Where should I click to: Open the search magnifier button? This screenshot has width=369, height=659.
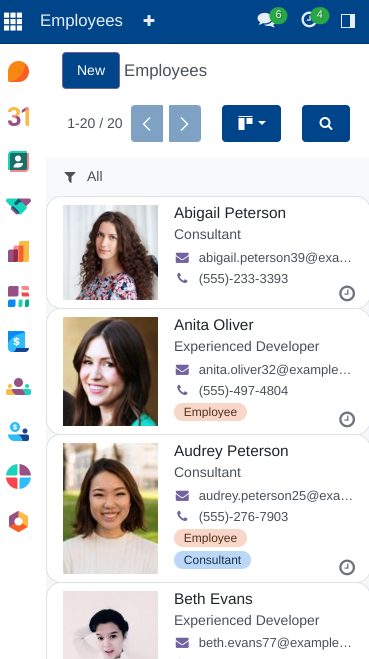pos(326,124)
